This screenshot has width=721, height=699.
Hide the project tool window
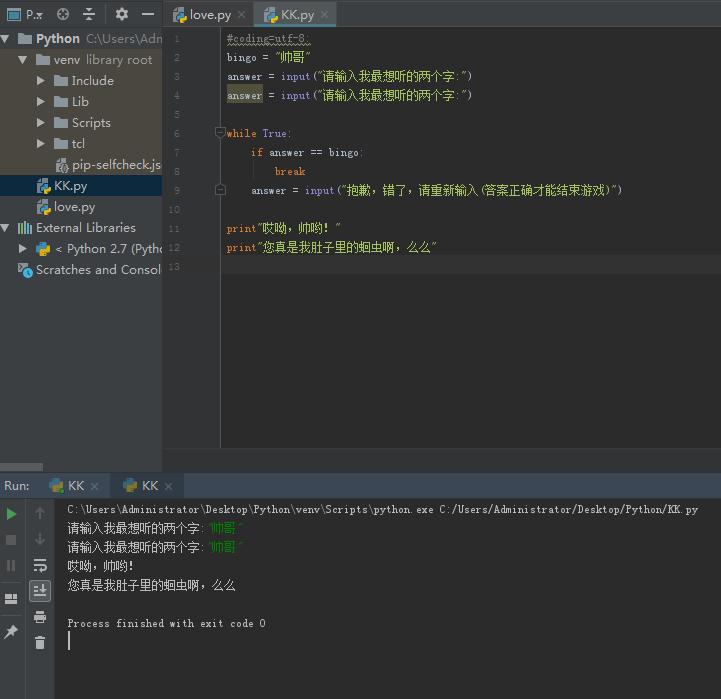(148, 15)
